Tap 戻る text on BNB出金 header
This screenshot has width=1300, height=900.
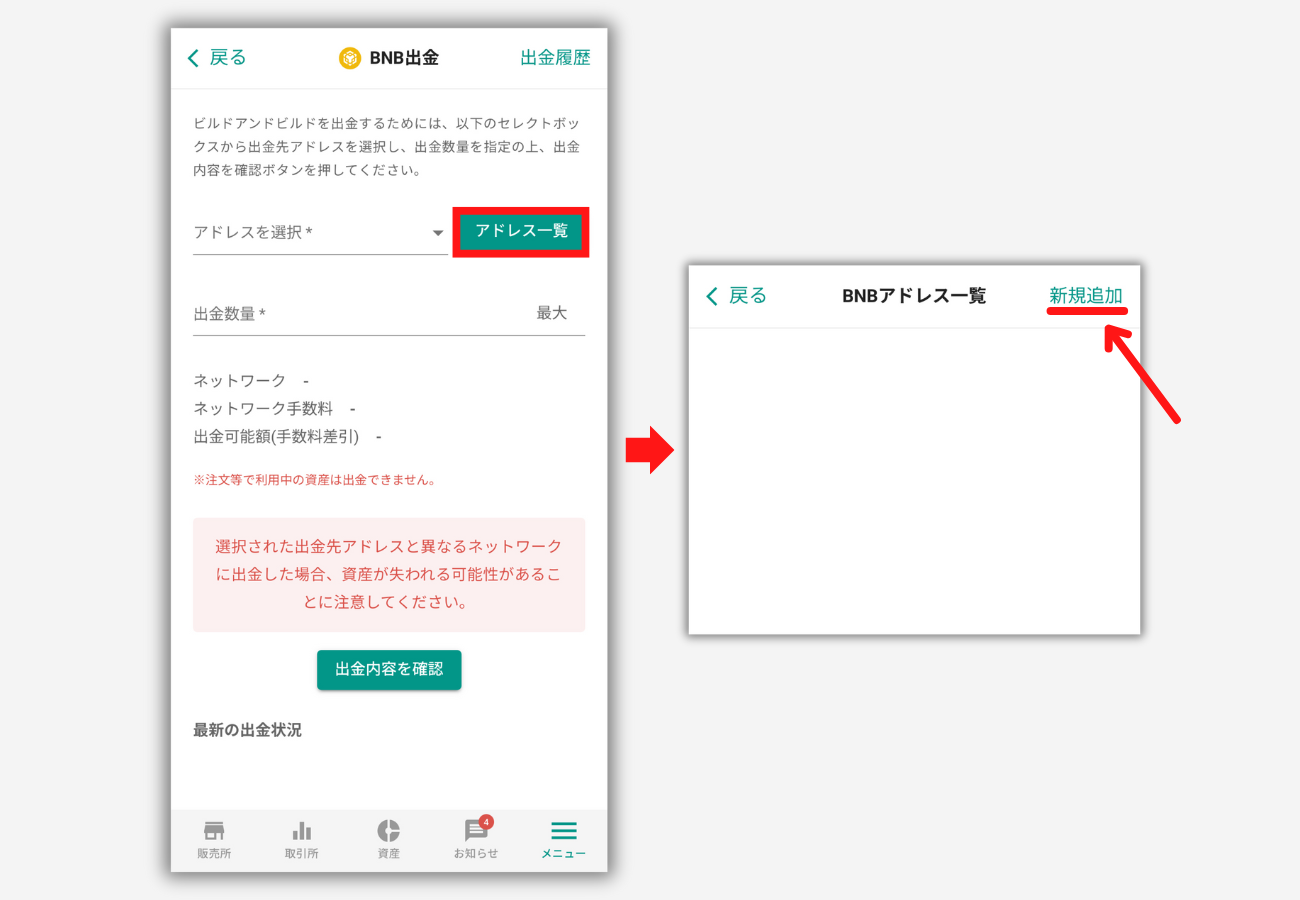(x=228, y=58)
